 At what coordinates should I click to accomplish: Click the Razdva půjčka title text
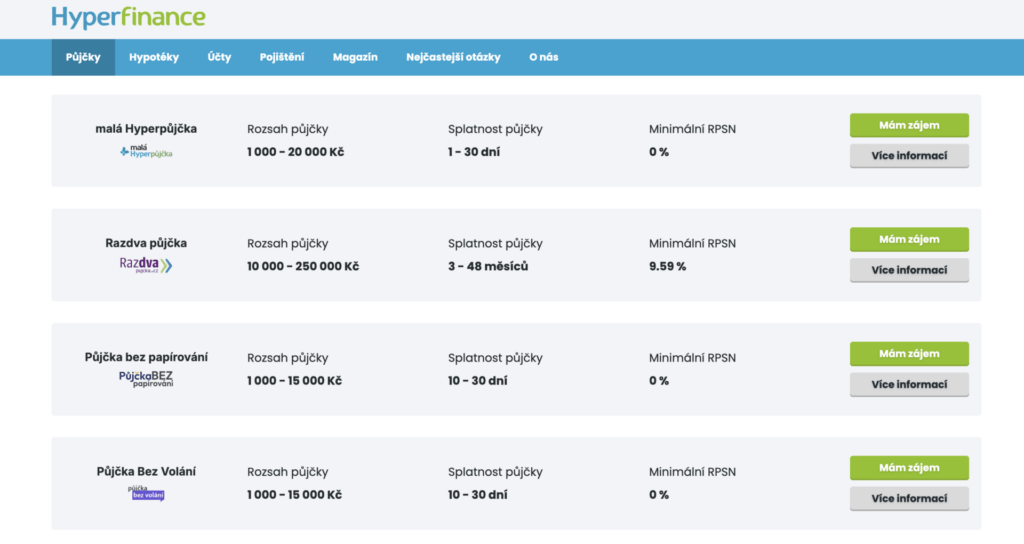(146, 243)
